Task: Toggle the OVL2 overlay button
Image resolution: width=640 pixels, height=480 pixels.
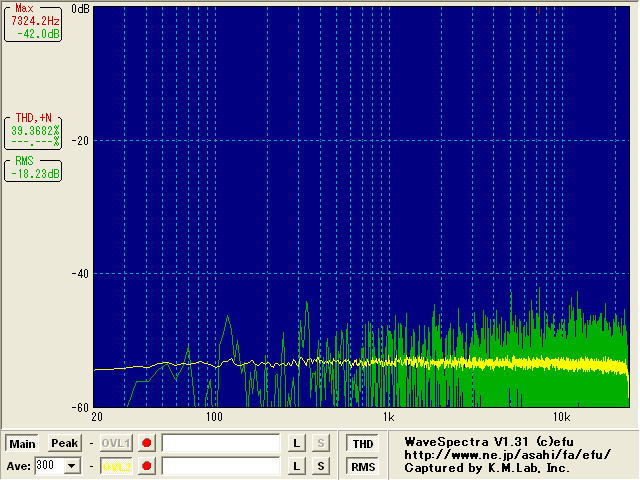Action: [116, 467]
